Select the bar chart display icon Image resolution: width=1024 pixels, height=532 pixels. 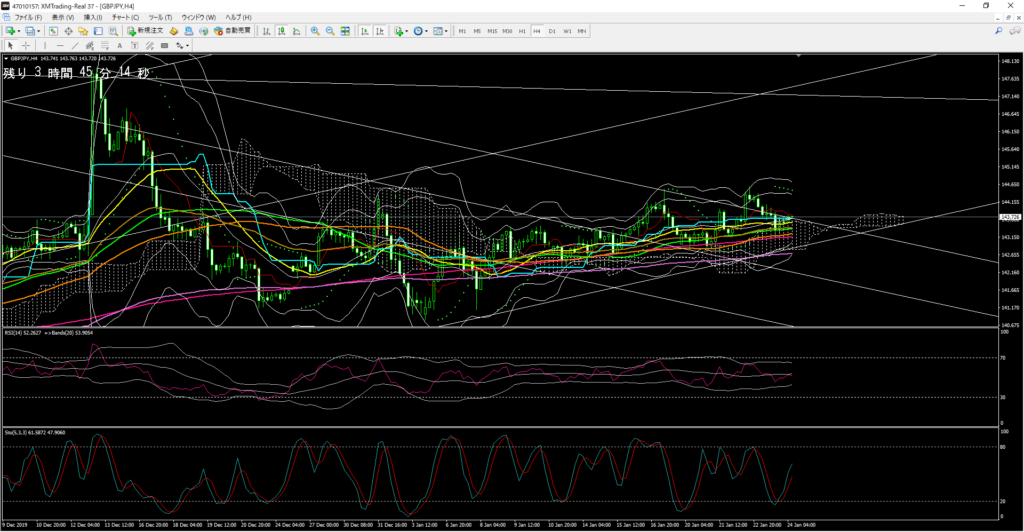[266, 31]
